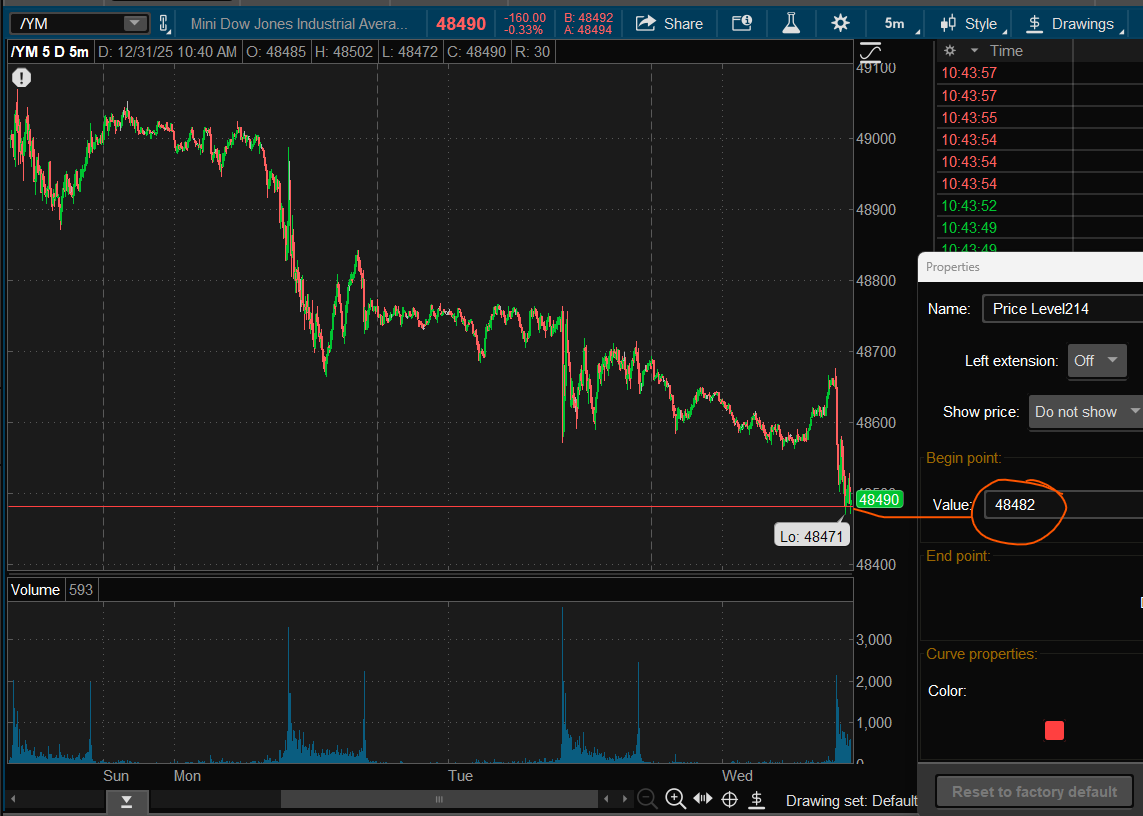Click the Share button
The image size is (1143, 816).
[669, 23]
